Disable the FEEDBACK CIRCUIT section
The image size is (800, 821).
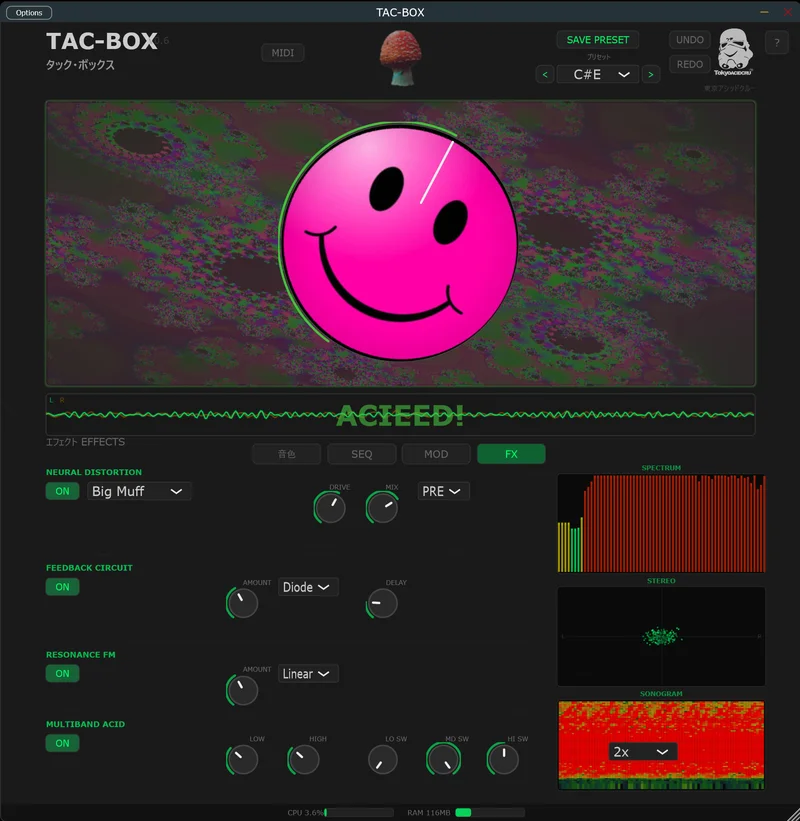[62, 587]
